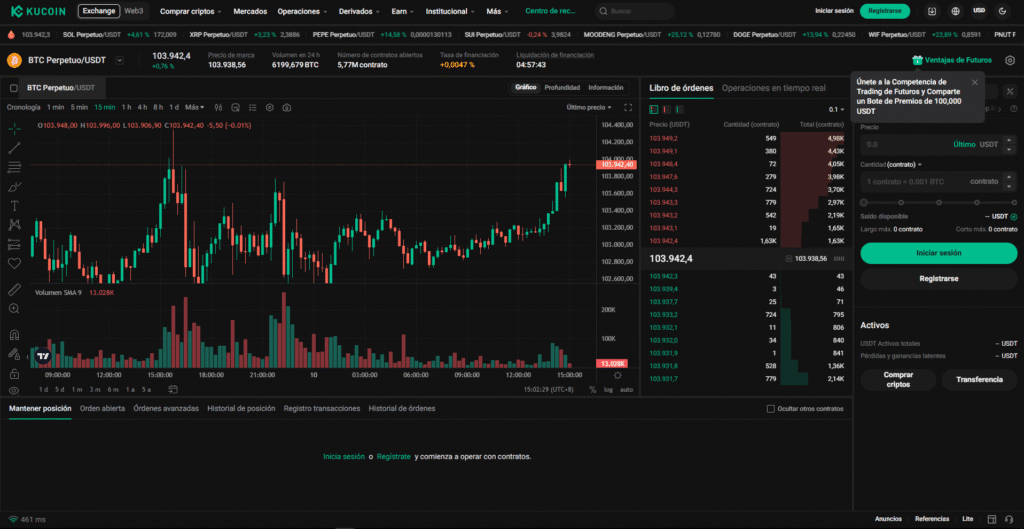Open chart fullscreen mode
The height and width of the screenshot is (529, 1024).
coord(628,107)
